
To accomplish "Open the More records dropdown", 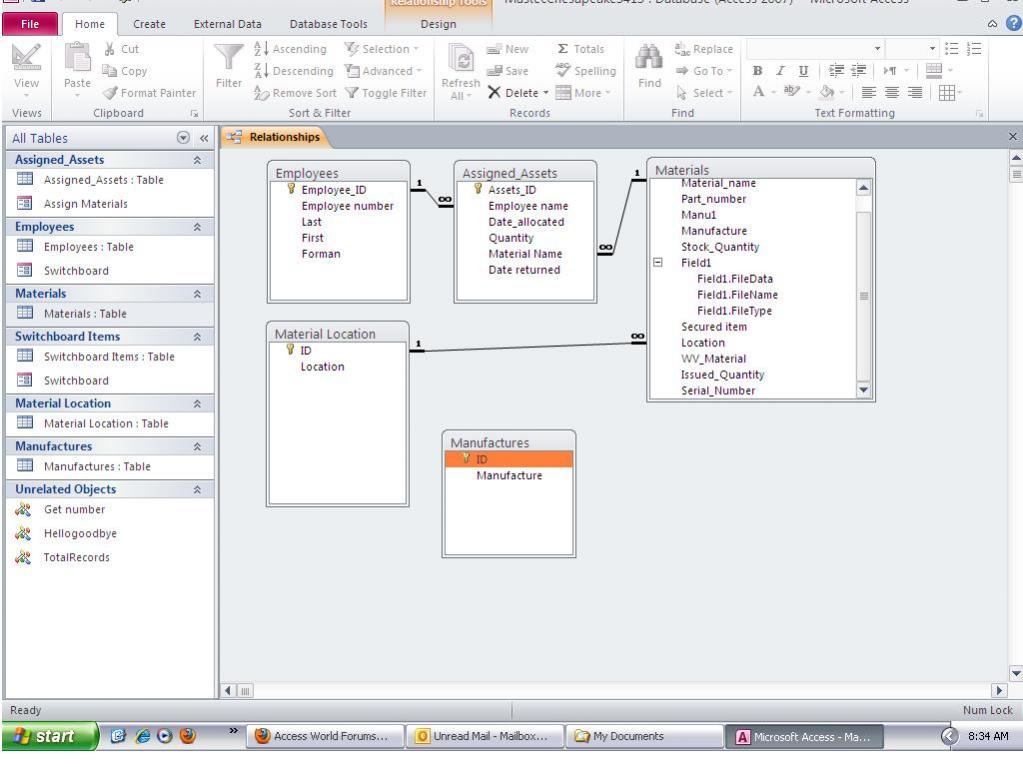I will pos(583,93).
